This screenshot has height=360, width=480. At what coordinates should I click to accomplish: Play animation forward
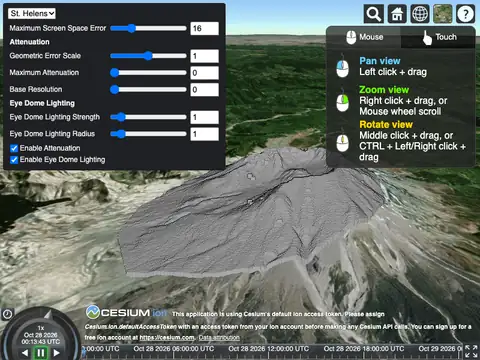pos(57,353)
